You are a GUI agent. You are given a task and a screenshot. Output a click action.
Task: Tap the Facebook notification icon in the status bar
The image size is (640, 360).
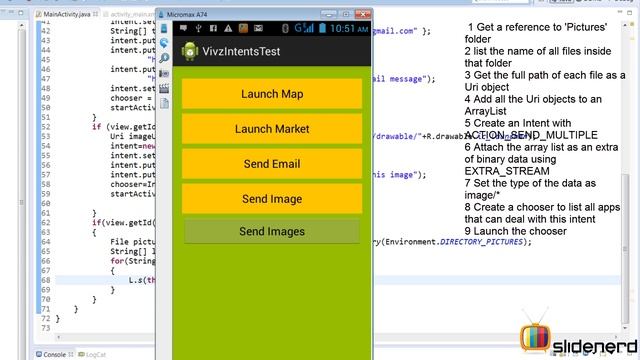(213, 28)
